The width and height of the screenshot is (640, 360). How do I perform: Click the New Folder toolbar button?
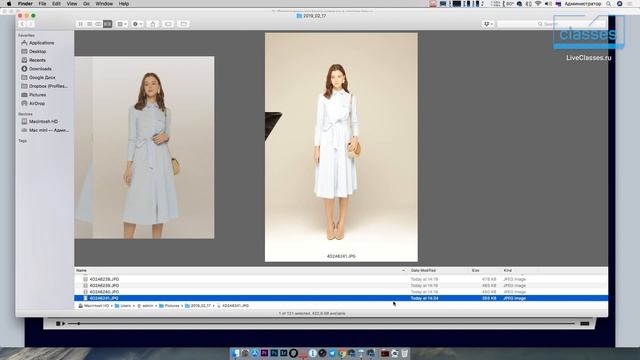click(184, 24)
